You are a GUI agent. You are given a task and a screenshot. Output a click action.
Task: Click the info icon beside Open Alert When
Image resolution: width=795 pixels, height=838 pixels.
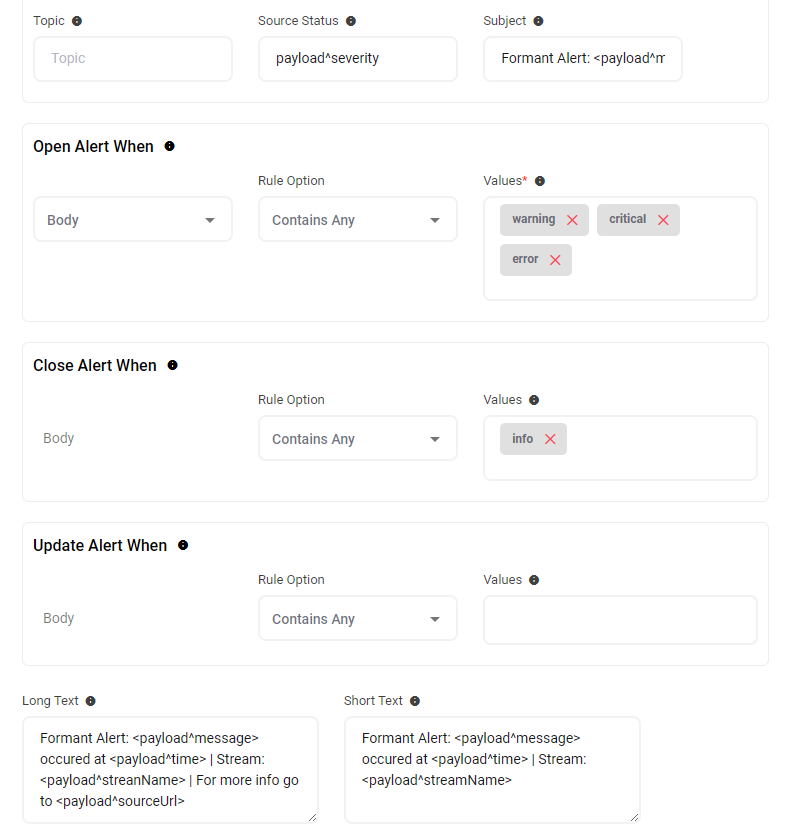tap(169, 146)
